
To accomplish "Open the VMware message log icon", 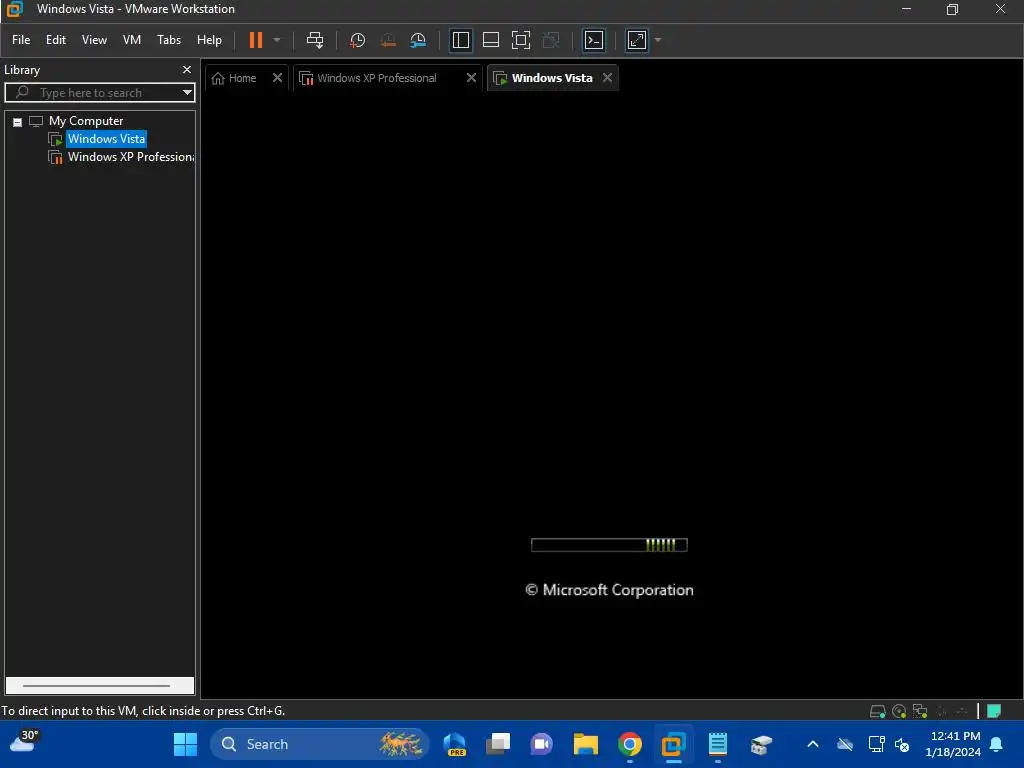I will pos(994,711).
